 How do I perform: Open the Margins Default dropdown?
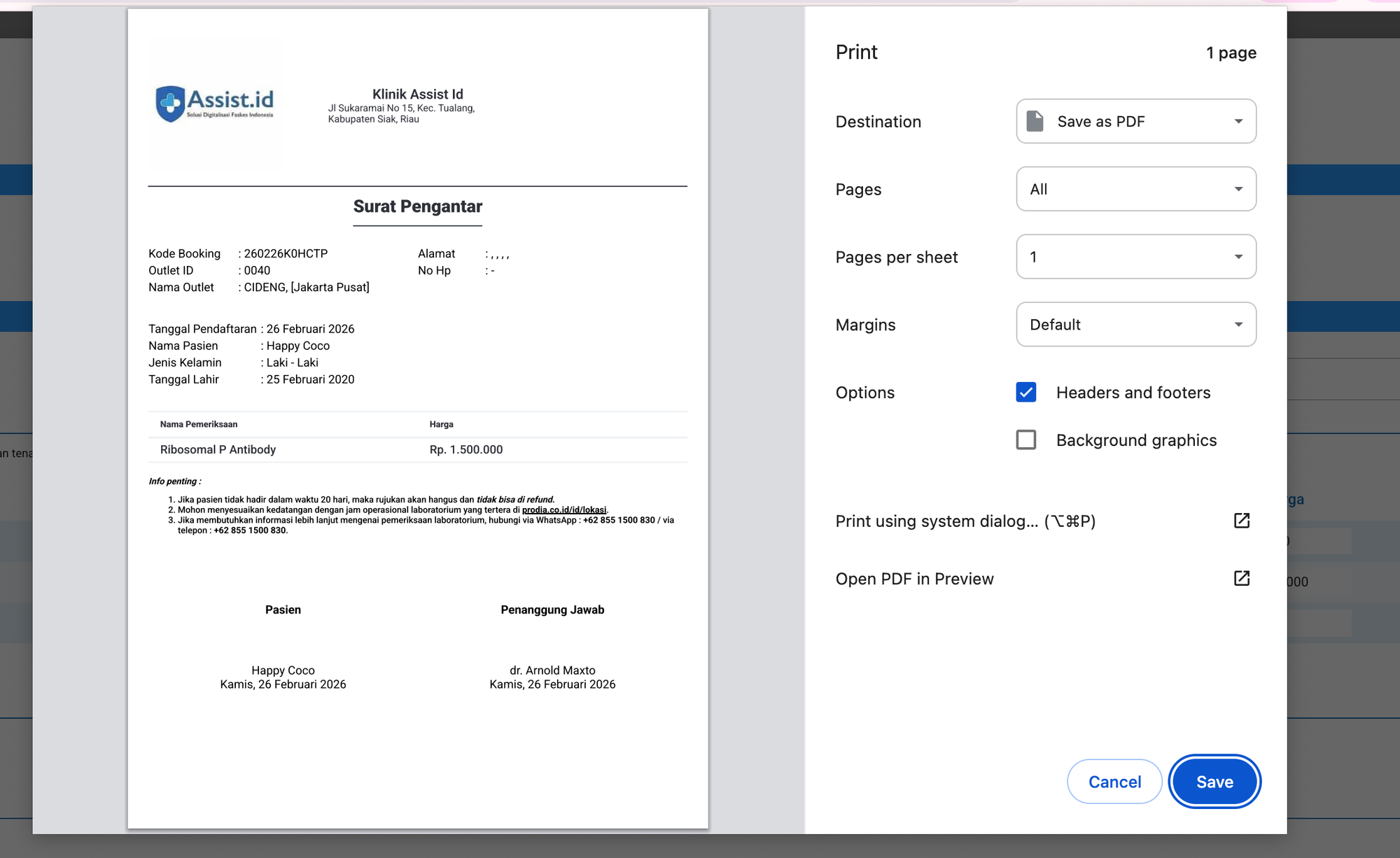pos(1135,325)
